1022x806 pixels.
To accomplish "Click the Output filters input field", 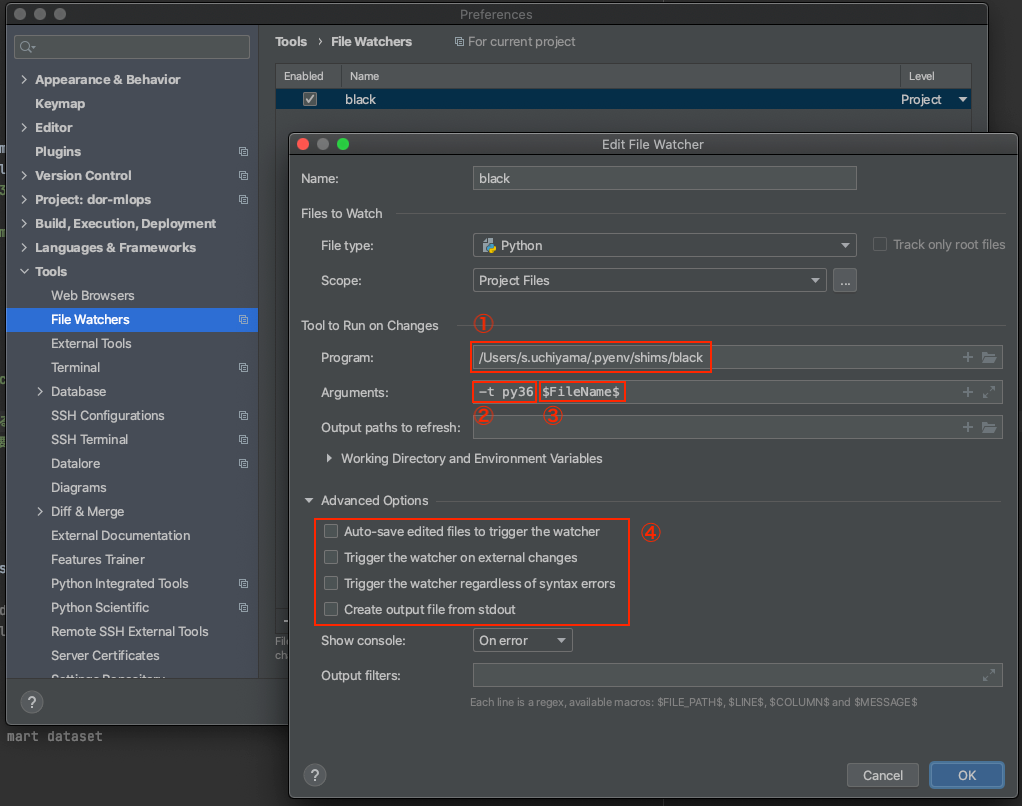I will [x=738, y=675].
